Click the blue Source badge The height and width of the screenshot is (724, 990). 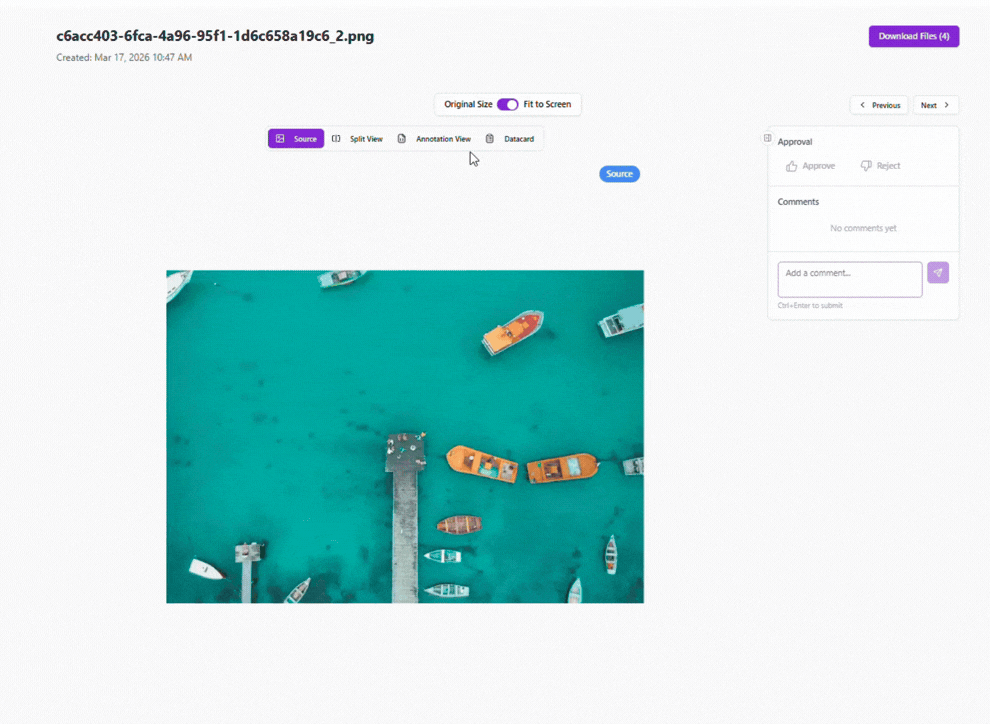(619, 174)
